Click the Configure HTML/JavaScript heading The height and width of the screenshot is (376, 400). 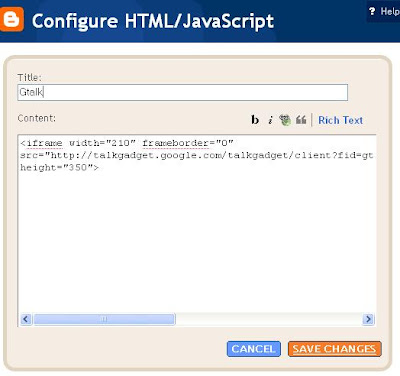153,21
